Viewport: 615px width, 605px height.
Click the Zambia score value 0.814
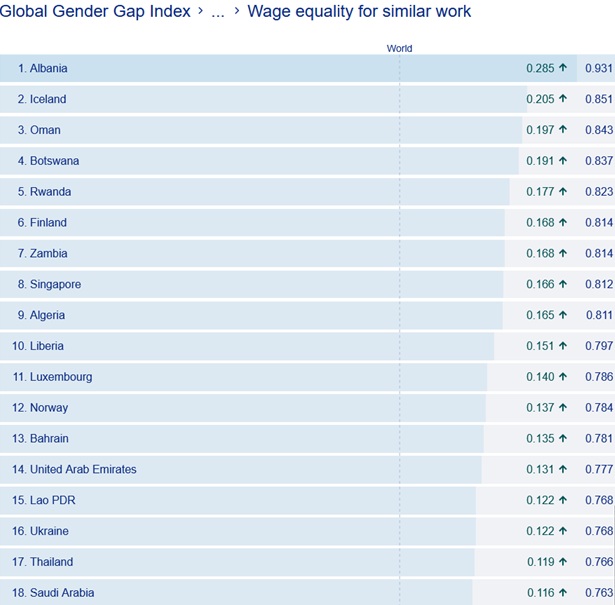click(x=599, y=254)
